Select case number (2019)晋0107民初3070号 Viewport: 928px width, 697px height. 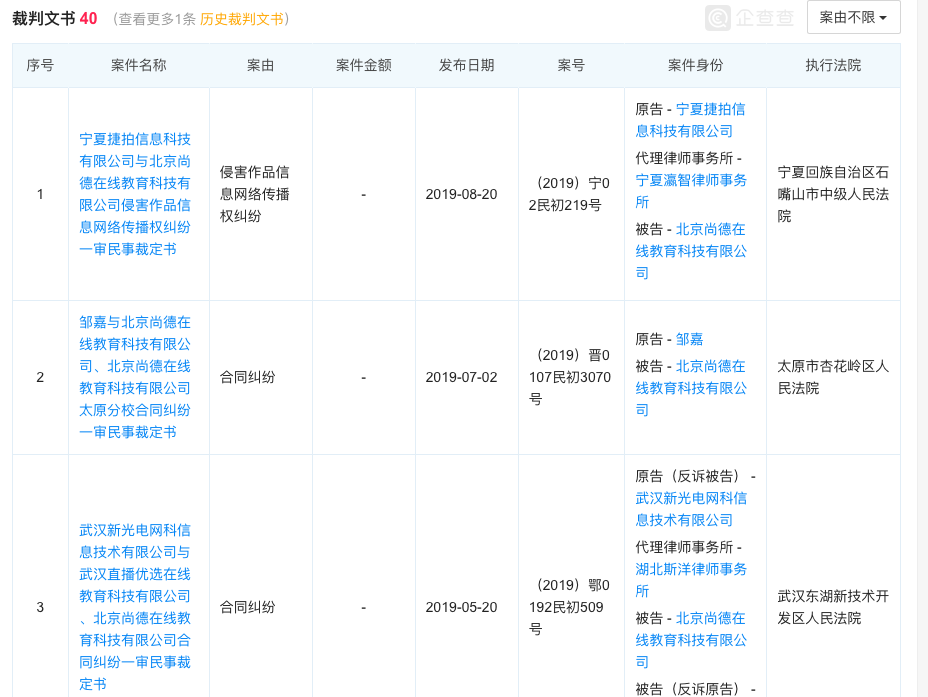point(570,377)
